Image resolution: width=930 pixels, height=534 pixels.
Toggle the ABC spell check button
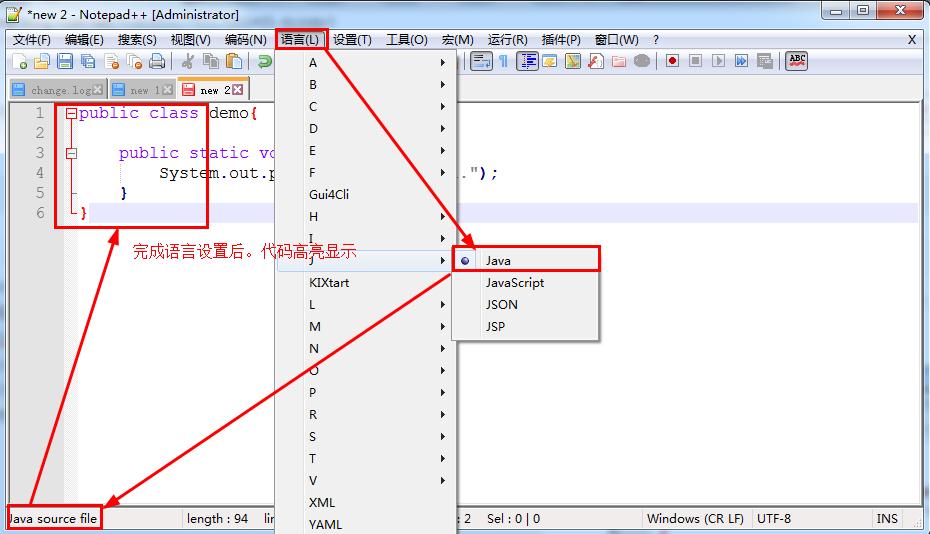pyautogui.click(x=797, y=61)
